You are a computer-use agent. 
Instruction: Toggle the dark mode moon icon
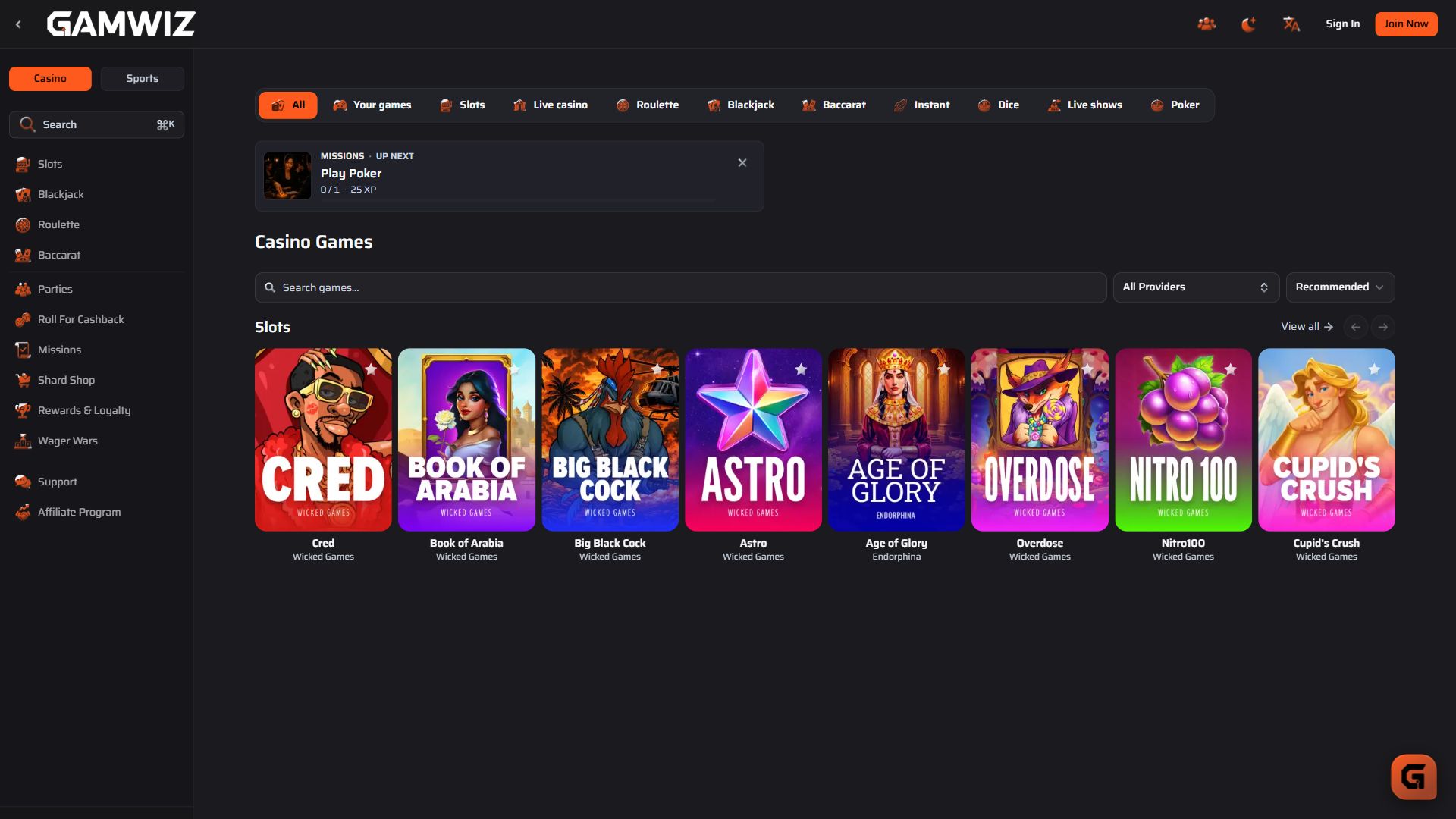coord(1248,24)
